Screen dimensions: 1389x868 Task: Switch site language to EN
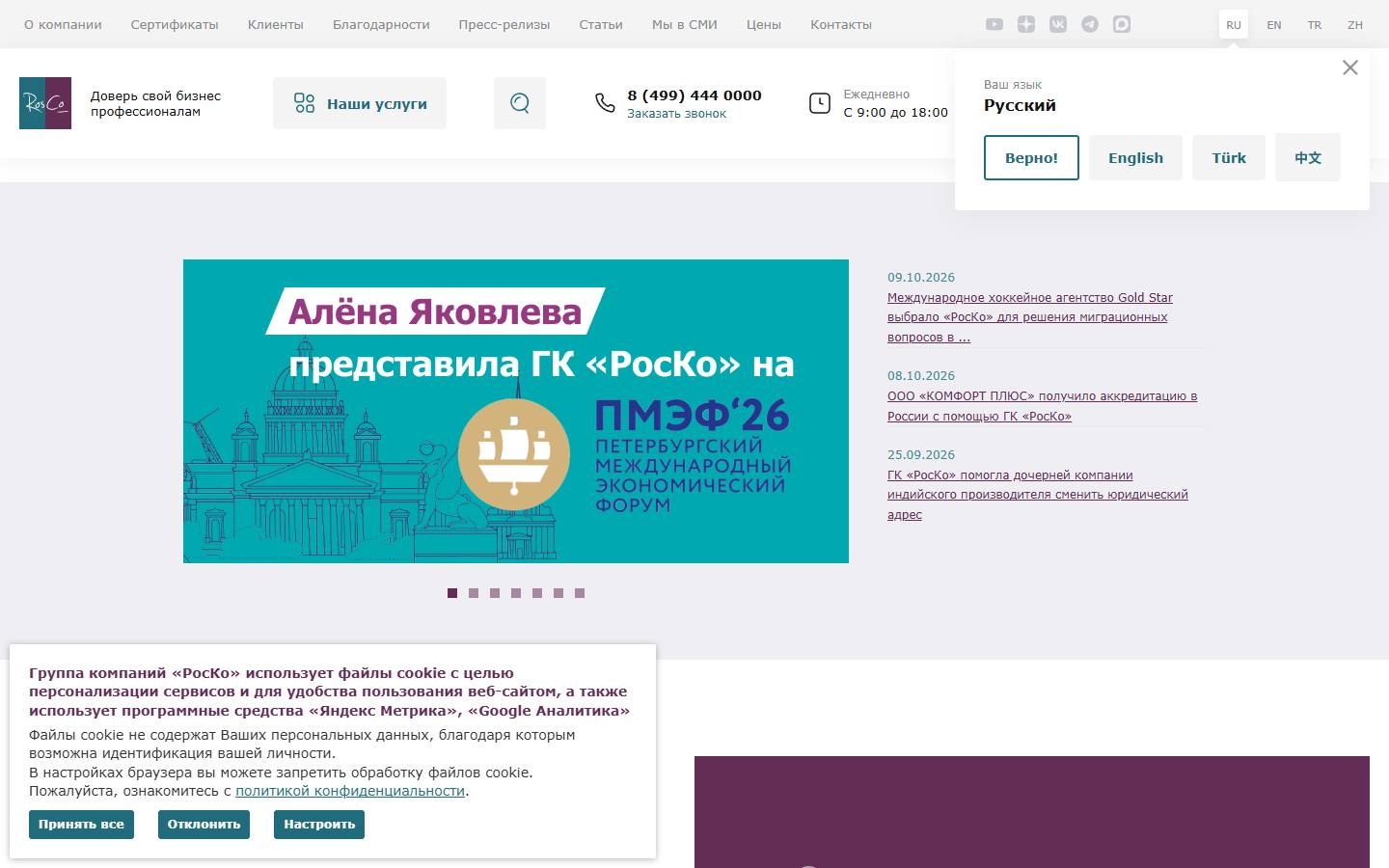pyautogui.click(x=1274, y=25)
